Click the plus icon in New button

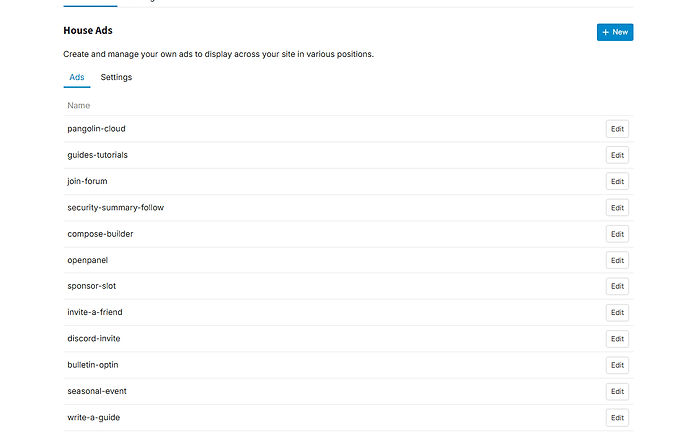click(606, 32)
